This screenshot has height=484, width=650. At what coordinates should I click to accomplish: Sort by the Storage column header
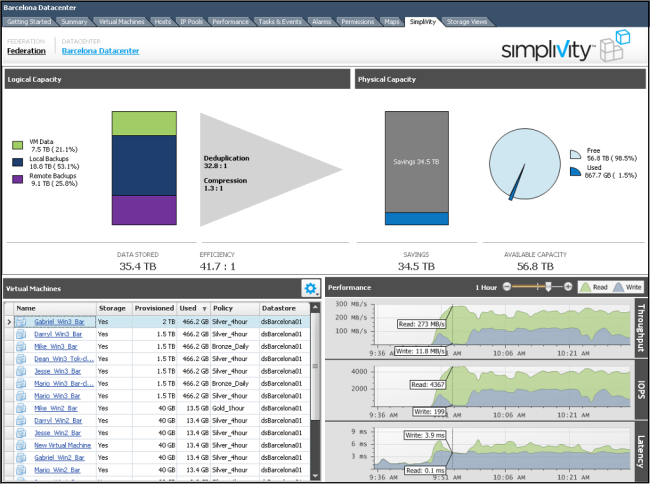click(x=114, y=308)
